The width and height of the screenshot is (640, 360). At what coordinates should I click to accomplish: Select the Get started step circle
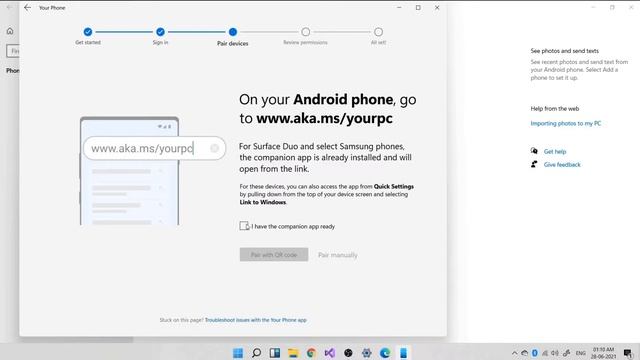(x=88, y=32)
